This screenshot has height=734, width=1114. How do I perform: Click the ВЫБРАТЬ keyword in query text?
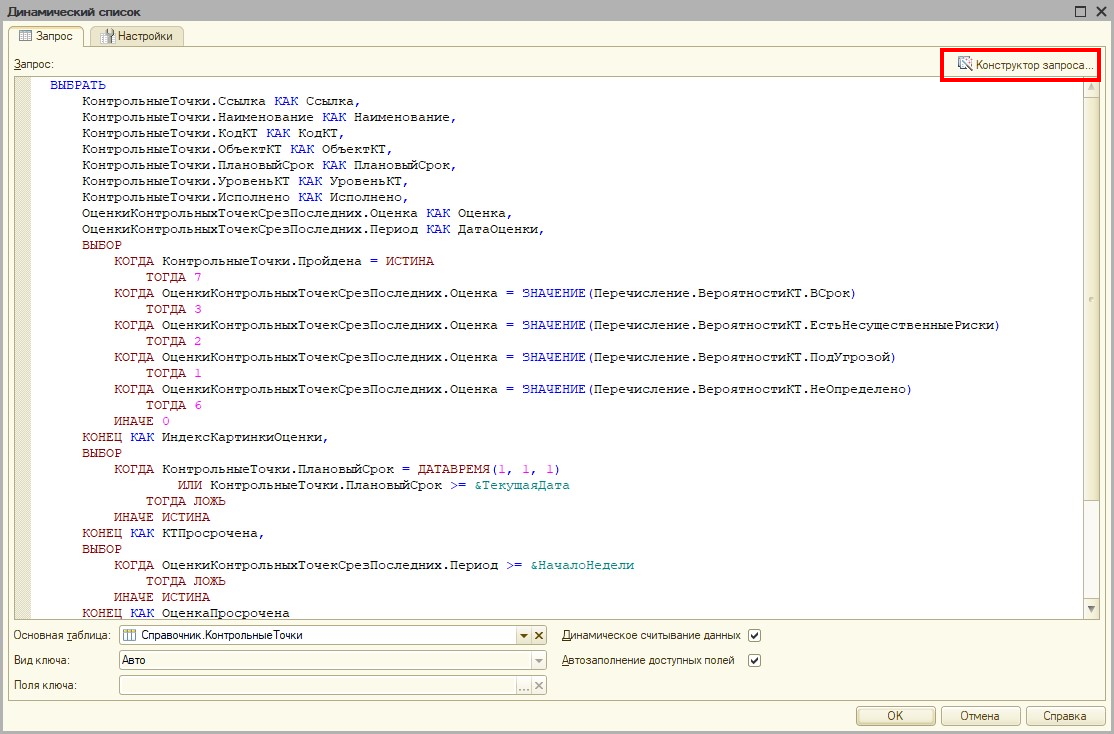coord(78,85)
